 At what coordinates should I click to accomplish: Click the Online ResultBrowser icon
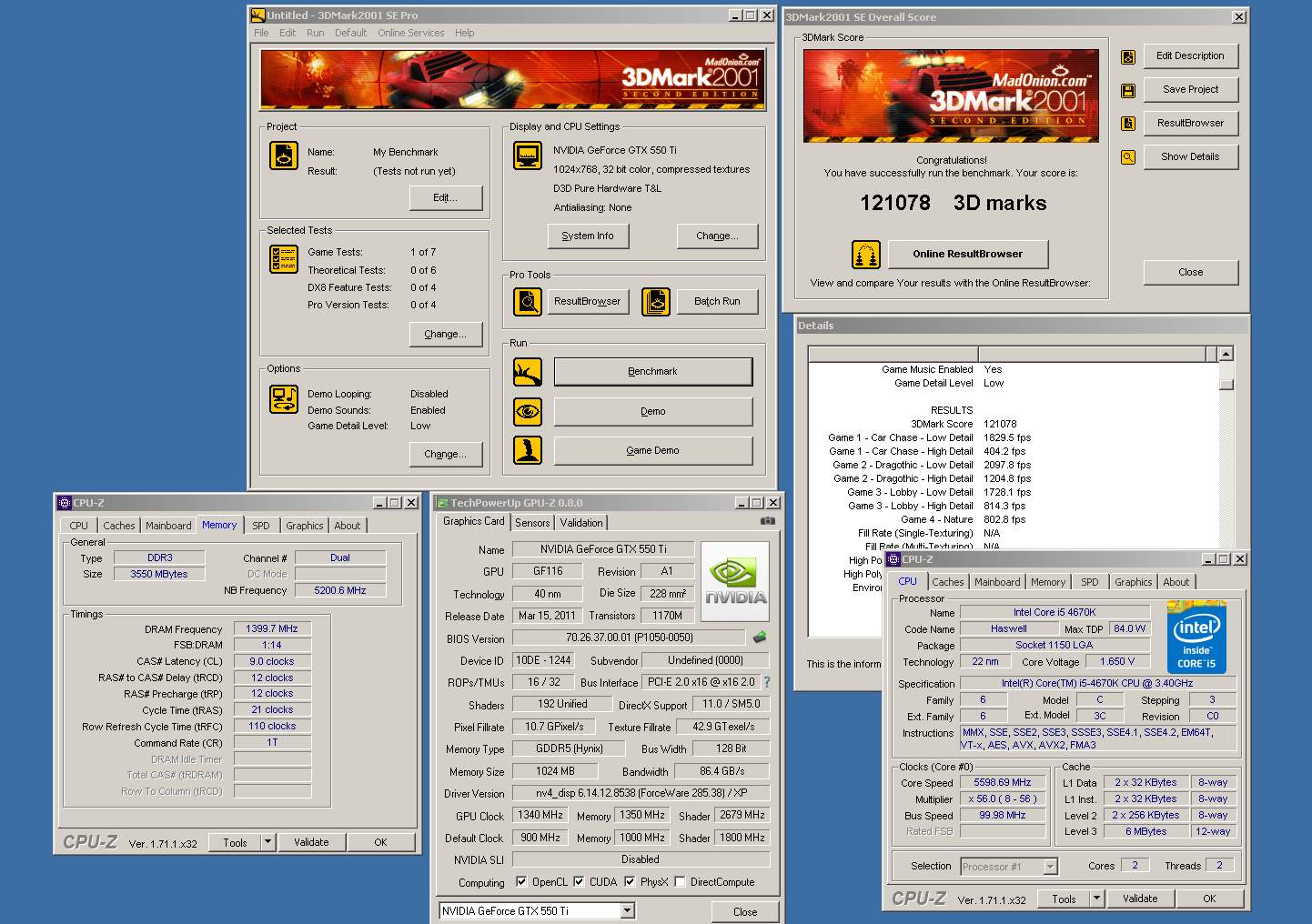pyautogui.click(x=866, y=255)
